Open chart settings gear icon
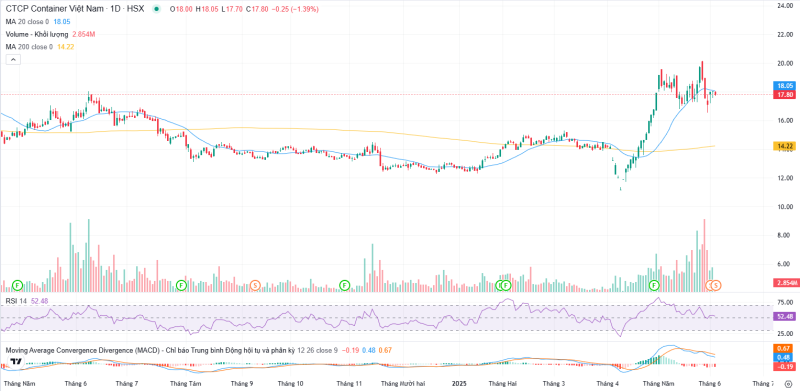The width and height of the screenshot is (800, 391). (789, 384)
